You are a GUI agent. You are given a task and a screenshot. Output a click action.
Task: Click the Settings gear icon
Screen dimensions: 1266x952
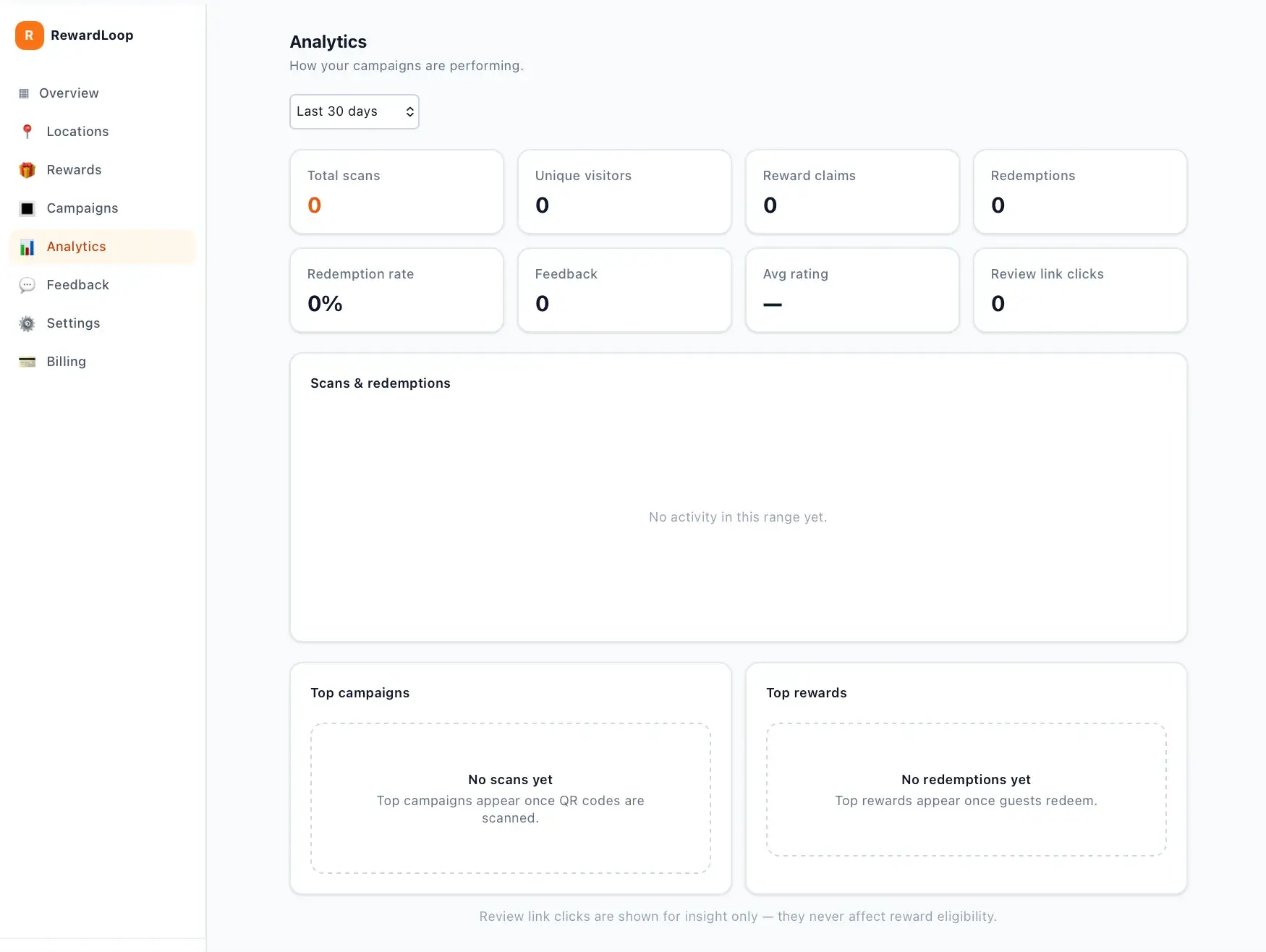coord(27,323)
